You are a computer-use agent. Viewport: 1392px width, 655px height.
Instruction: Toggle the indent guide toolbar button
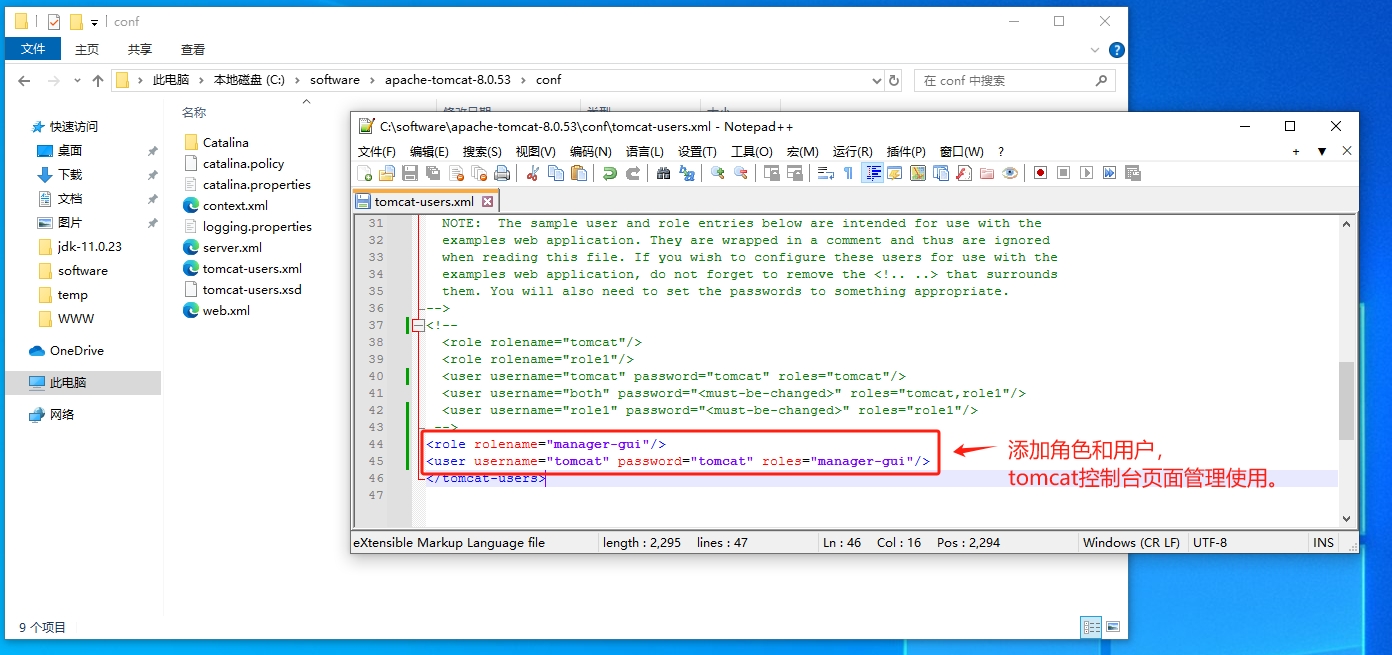873,173
